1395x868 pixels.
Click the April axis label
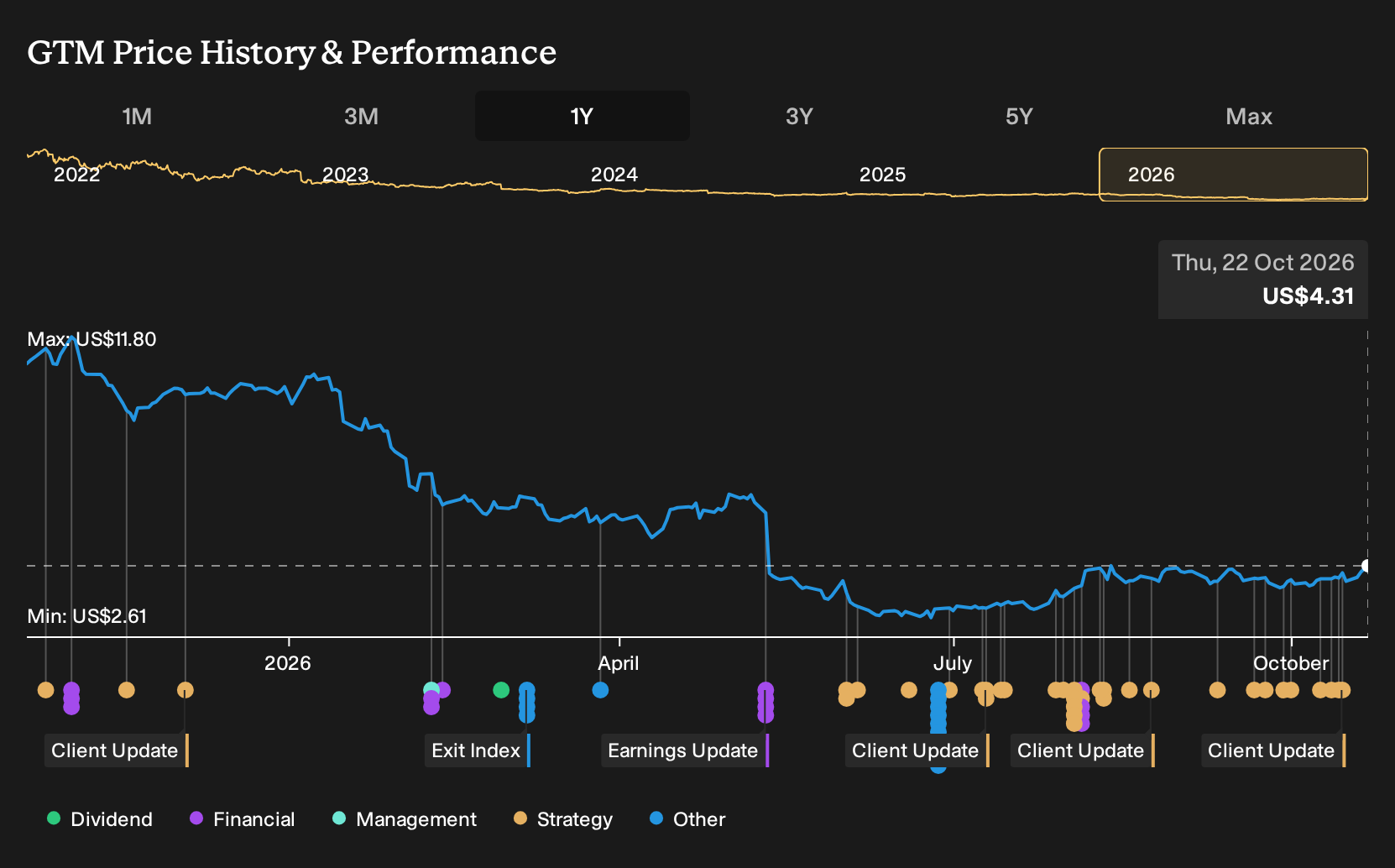[x=619, y=663]
